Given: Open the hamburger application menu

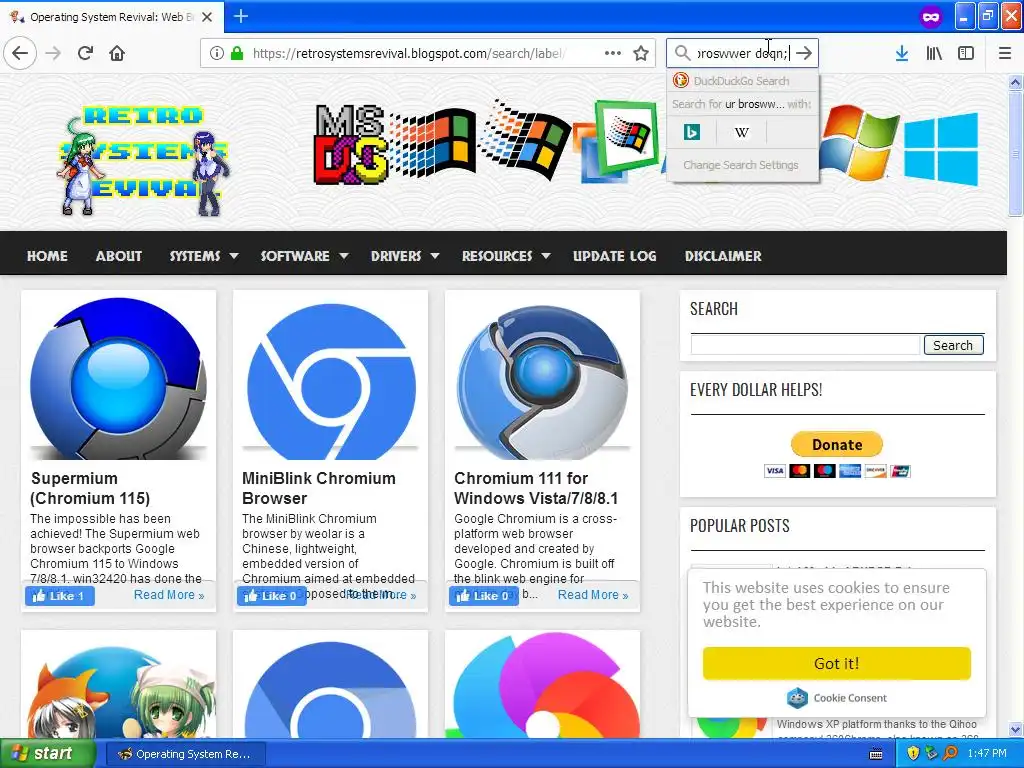Looking at the screenshot, I should (1005, 53).
